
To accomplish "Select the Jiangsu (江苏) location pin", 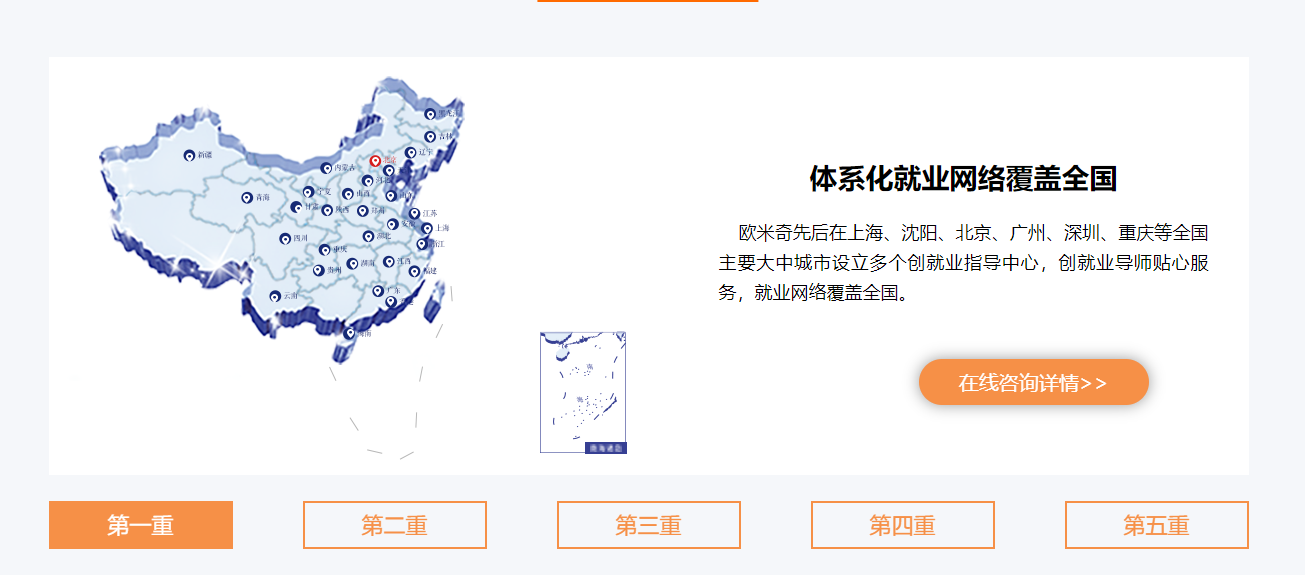I will point(414,213).
